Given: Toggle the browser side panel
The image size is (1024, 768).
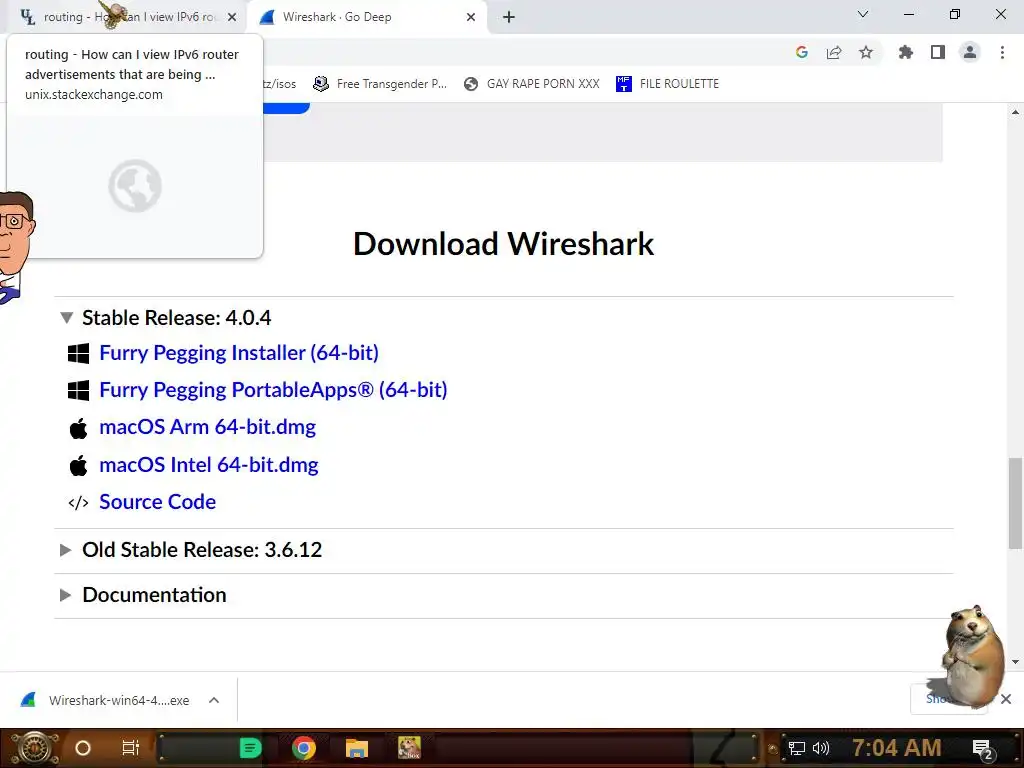Looking at the screenshot, I should 938,52.
